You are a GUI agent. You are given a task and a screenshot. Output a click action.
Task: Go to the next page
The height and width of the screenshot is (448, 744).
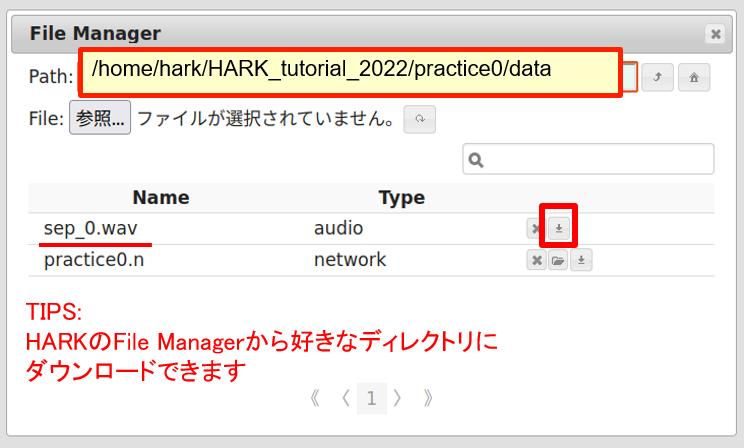click(x=398, y=399)
